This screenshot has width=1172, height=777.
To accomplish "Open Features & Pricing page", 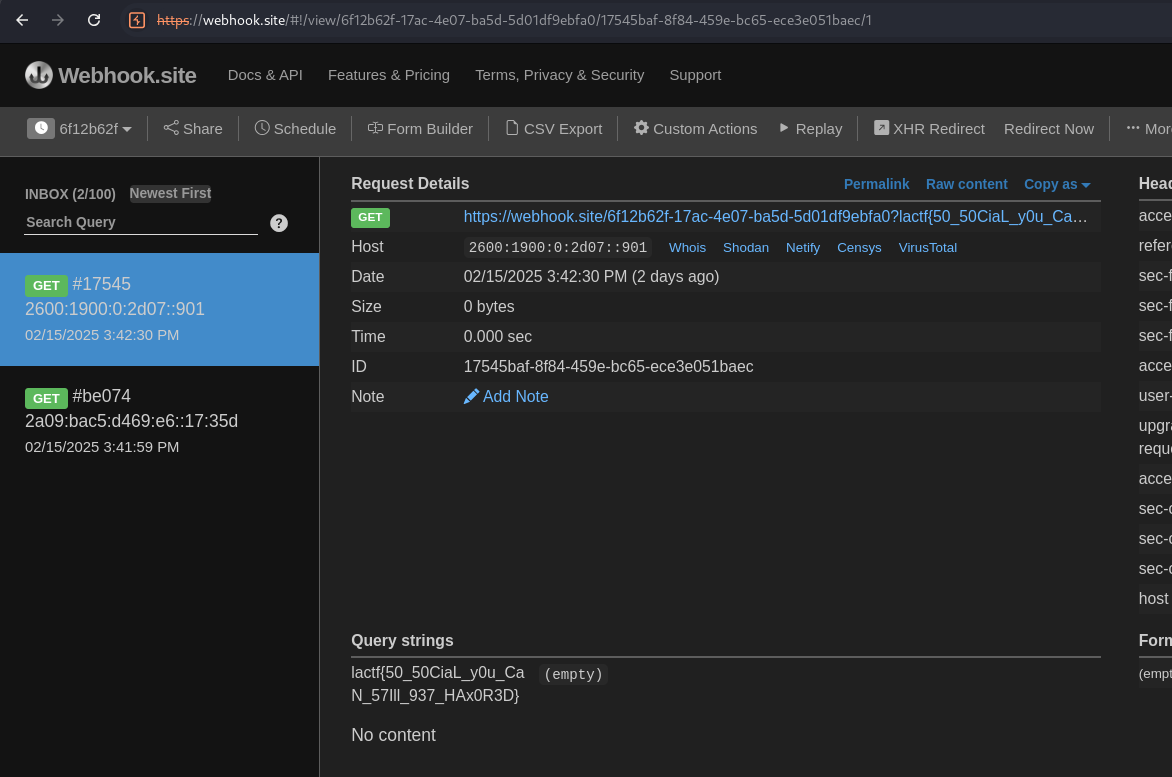I will point(389,75).
